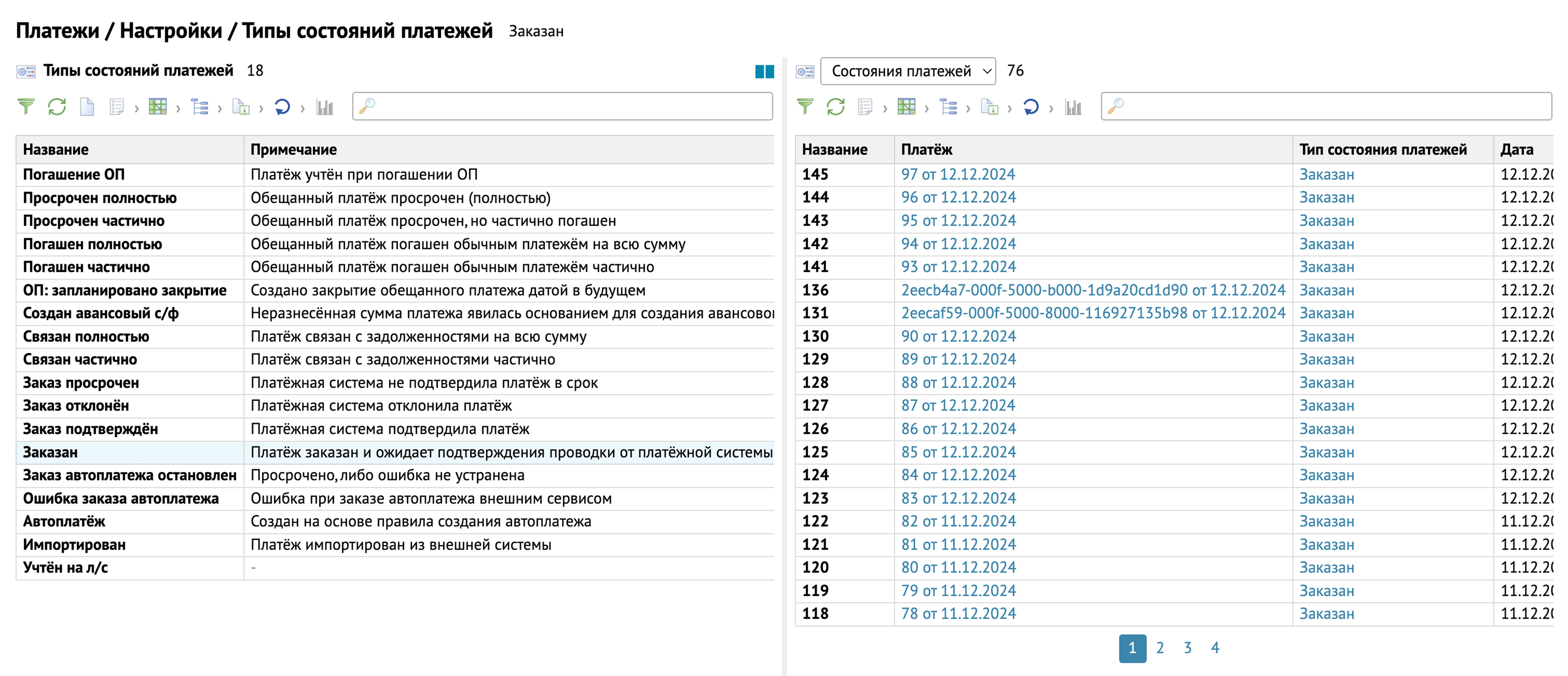Click export document icon in Состояния платежей toolbar
The image size is (1568, 676).
pos(990,107)
